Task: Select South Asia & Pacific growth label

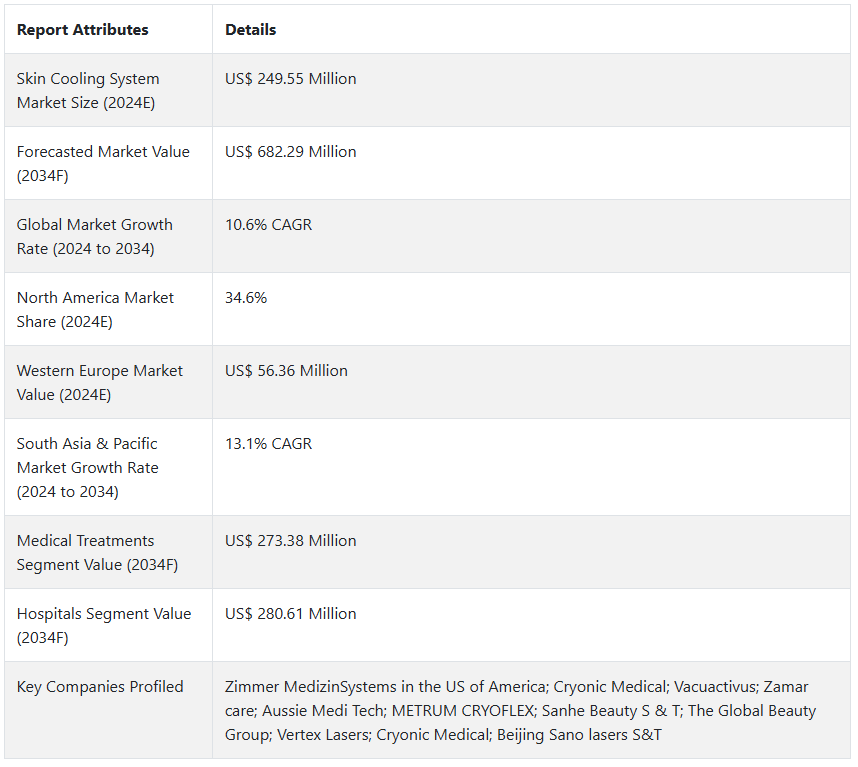Action: [87, 467]
